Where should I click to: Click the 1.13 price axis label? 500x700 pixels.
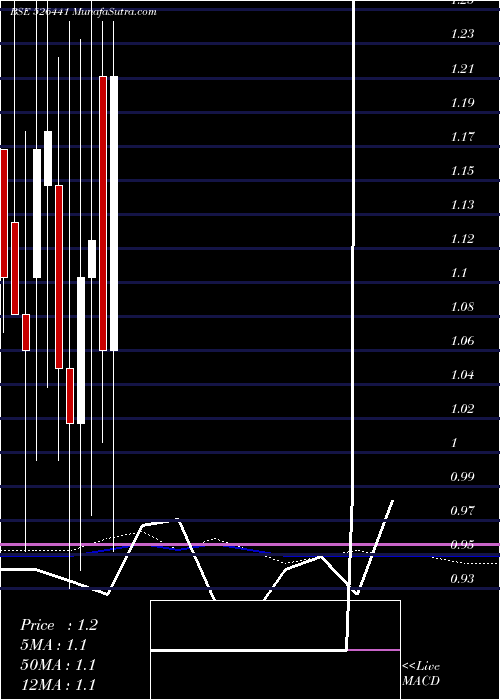tap(462, 204)
